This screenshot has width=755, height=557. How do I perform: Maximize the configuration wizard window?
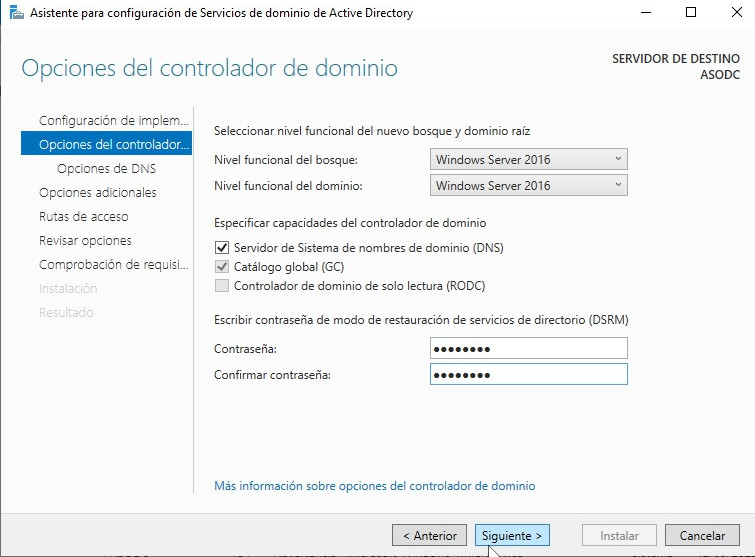tap(691, 13)
